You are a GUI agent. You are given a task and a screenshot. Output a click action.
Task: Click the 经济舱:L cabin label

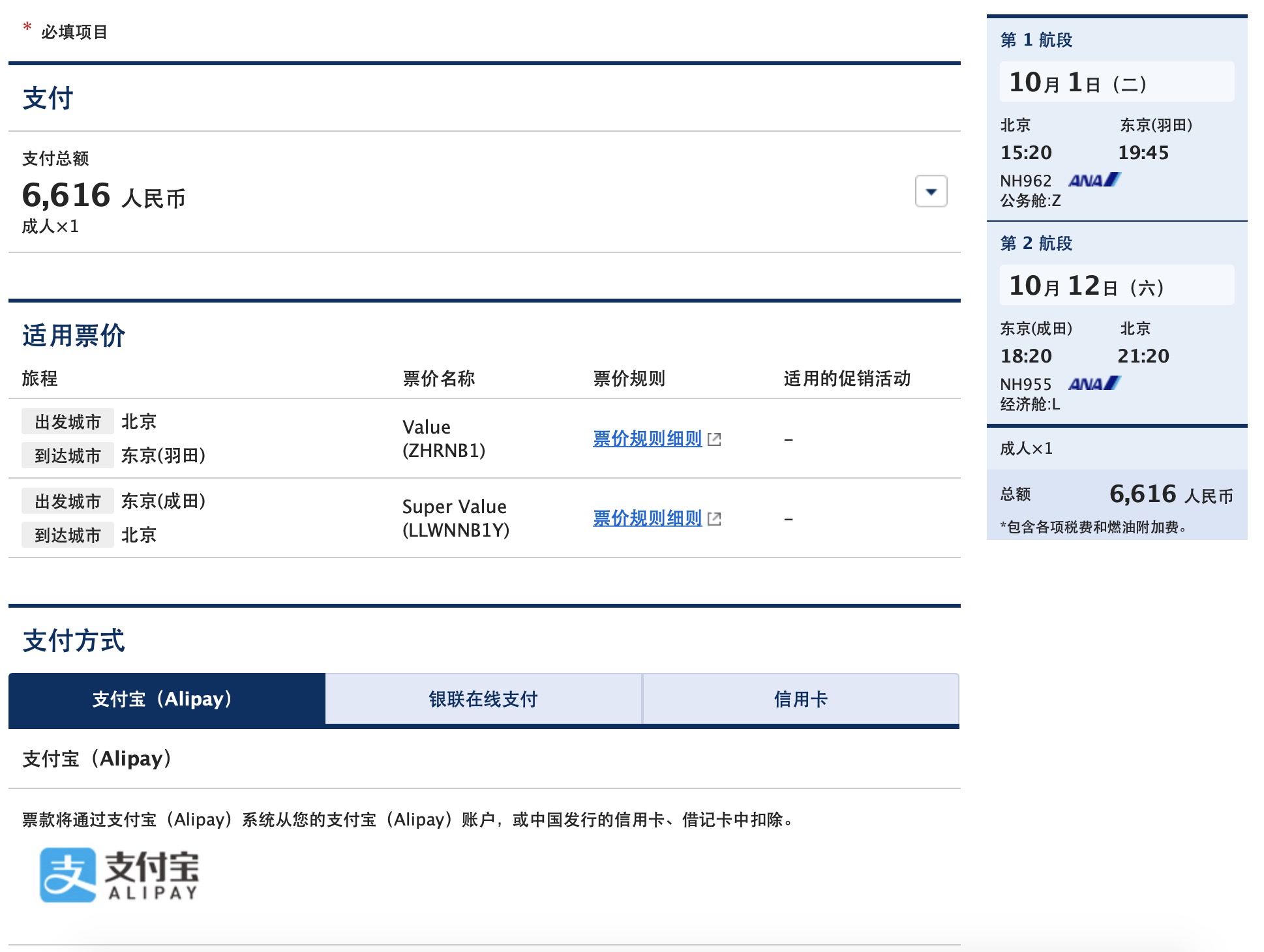(1030, 404)
